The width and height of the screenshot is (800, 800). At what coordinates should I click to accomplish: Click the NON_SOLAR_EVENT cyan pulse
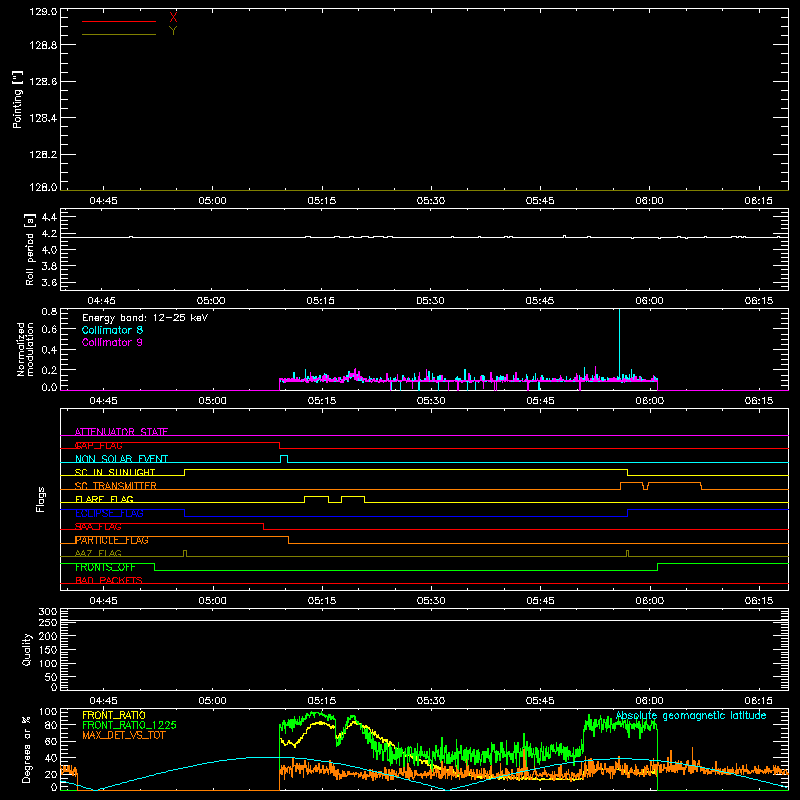pyautogui.click(x=284, y=459)
